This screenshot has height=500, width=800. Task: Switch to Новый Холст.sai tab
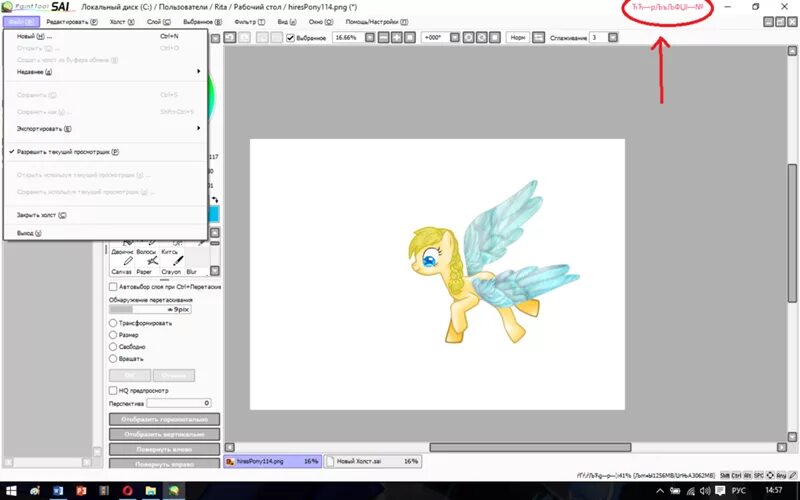click(x=372, y=461)
